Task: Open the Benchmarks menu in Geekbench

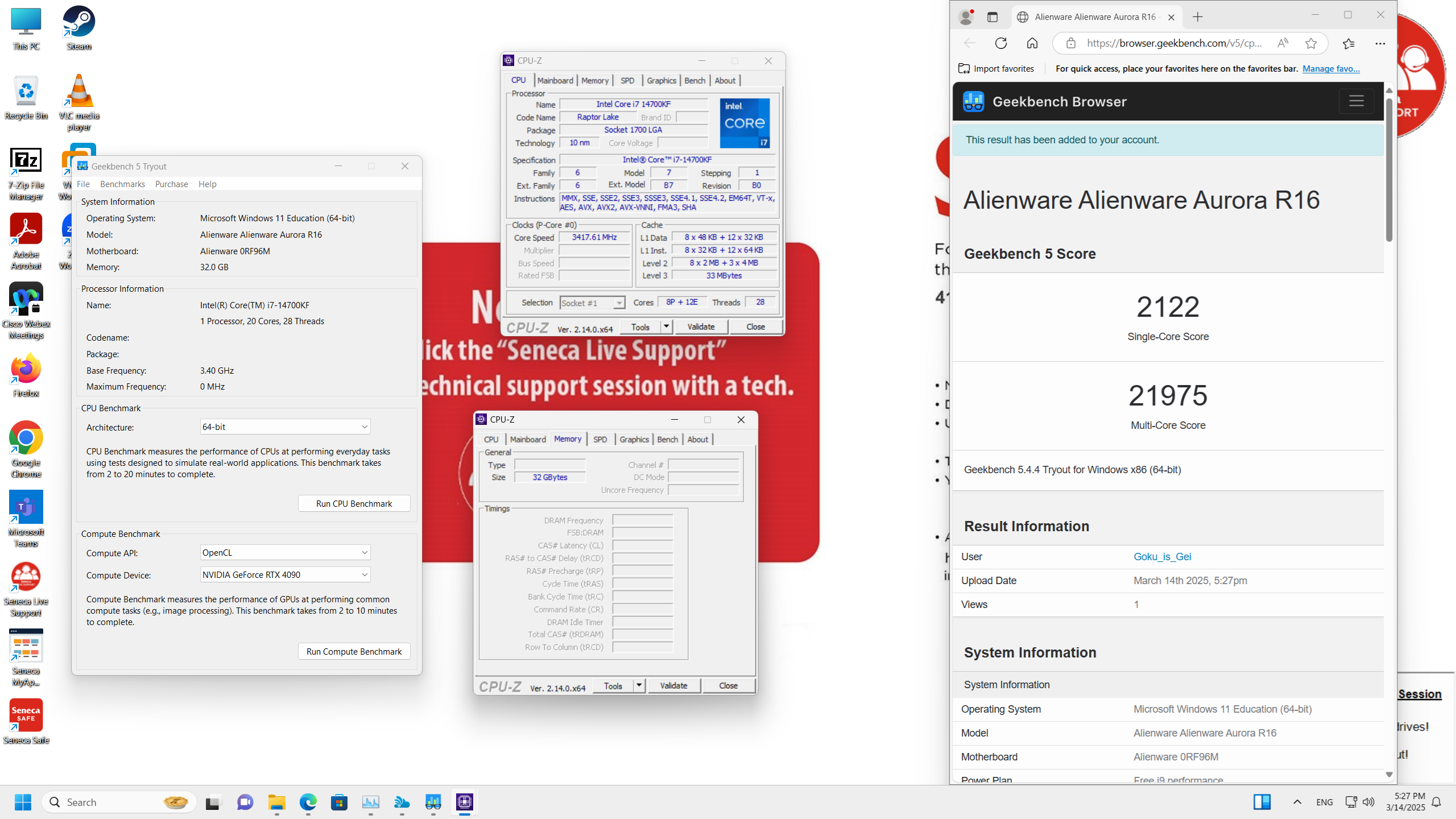Action: coord(122,184)
